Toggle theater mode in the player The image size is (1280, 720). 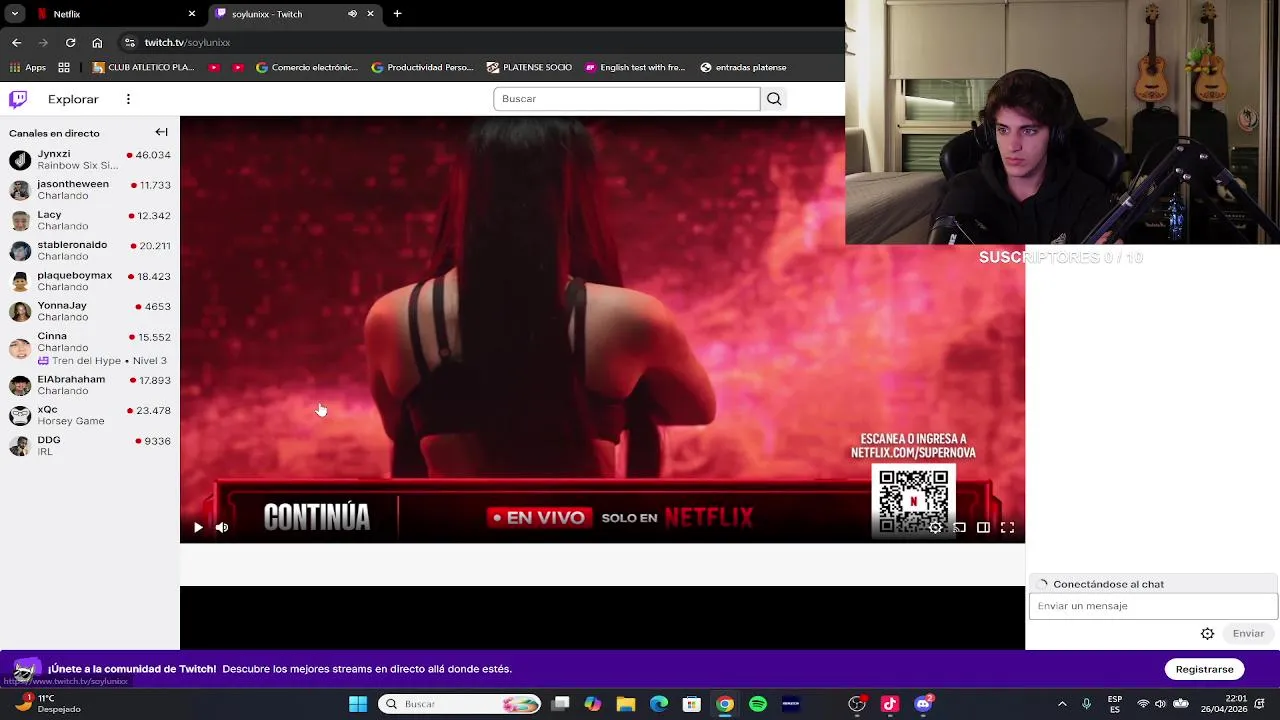pos(983,527)
